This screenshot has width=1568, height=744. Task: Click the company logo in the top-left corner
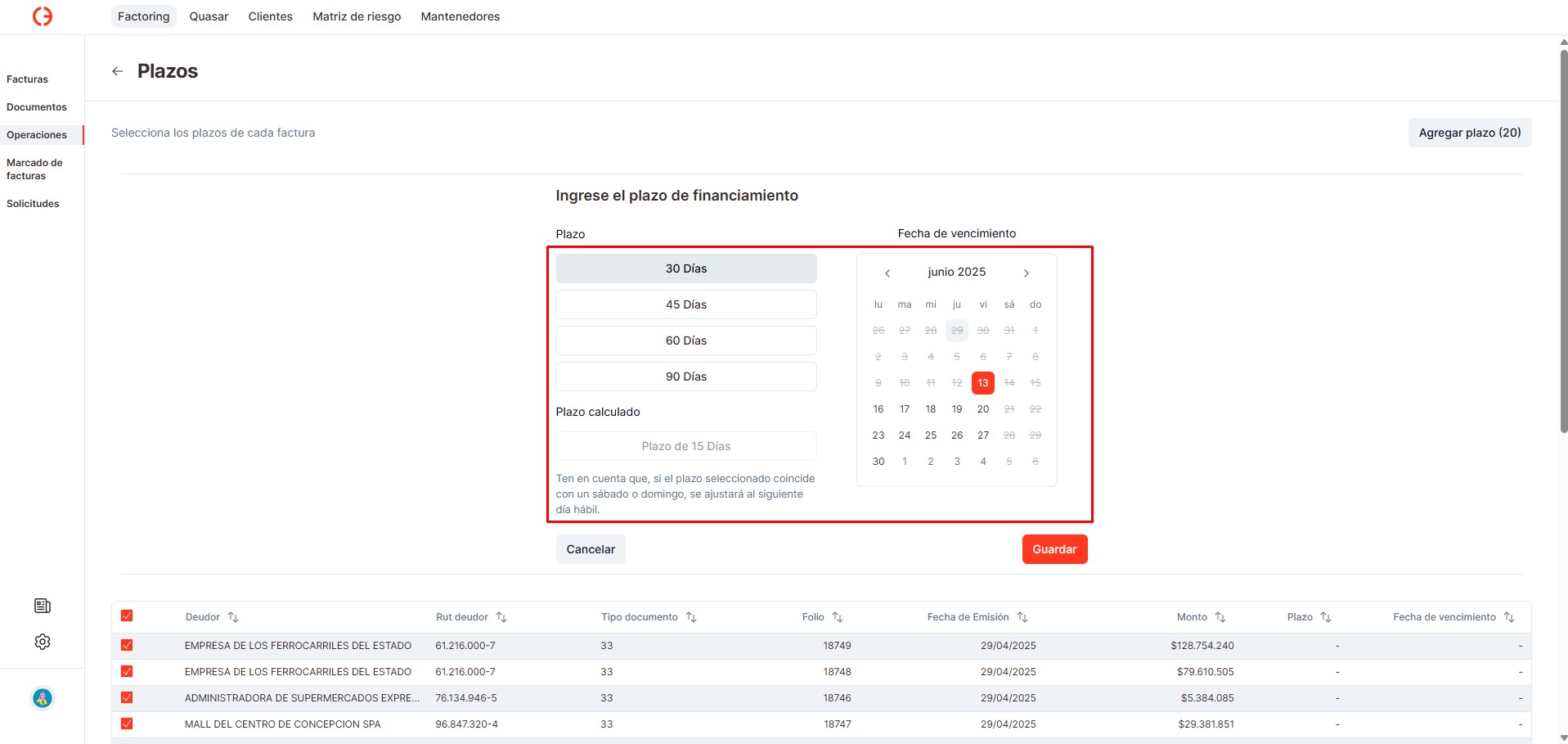coord(42,16)
